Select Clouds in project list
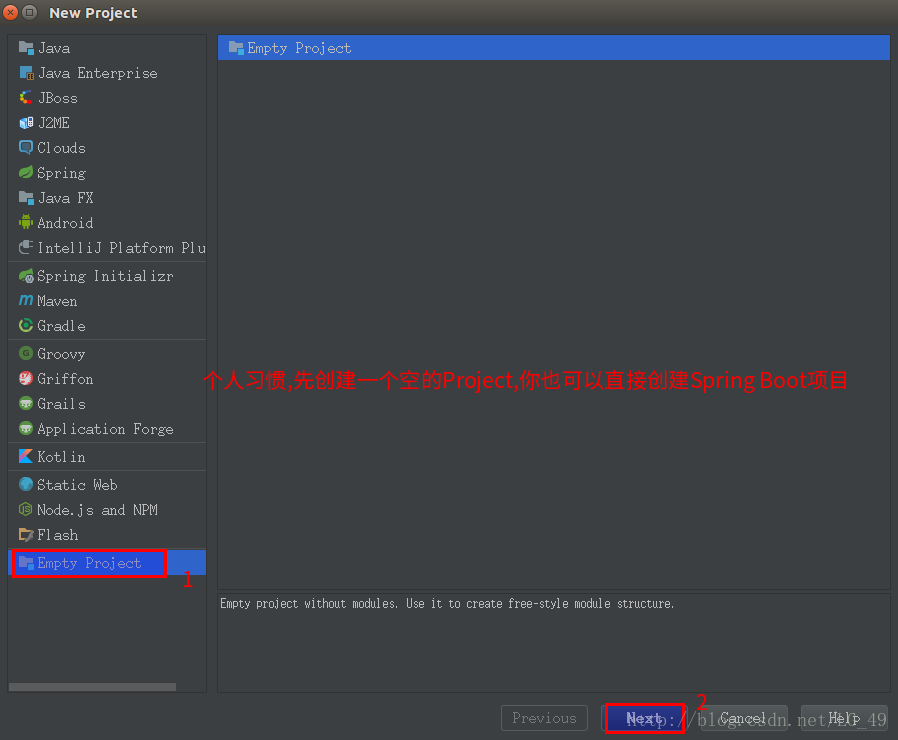898x740 pixels. point(107,148)
